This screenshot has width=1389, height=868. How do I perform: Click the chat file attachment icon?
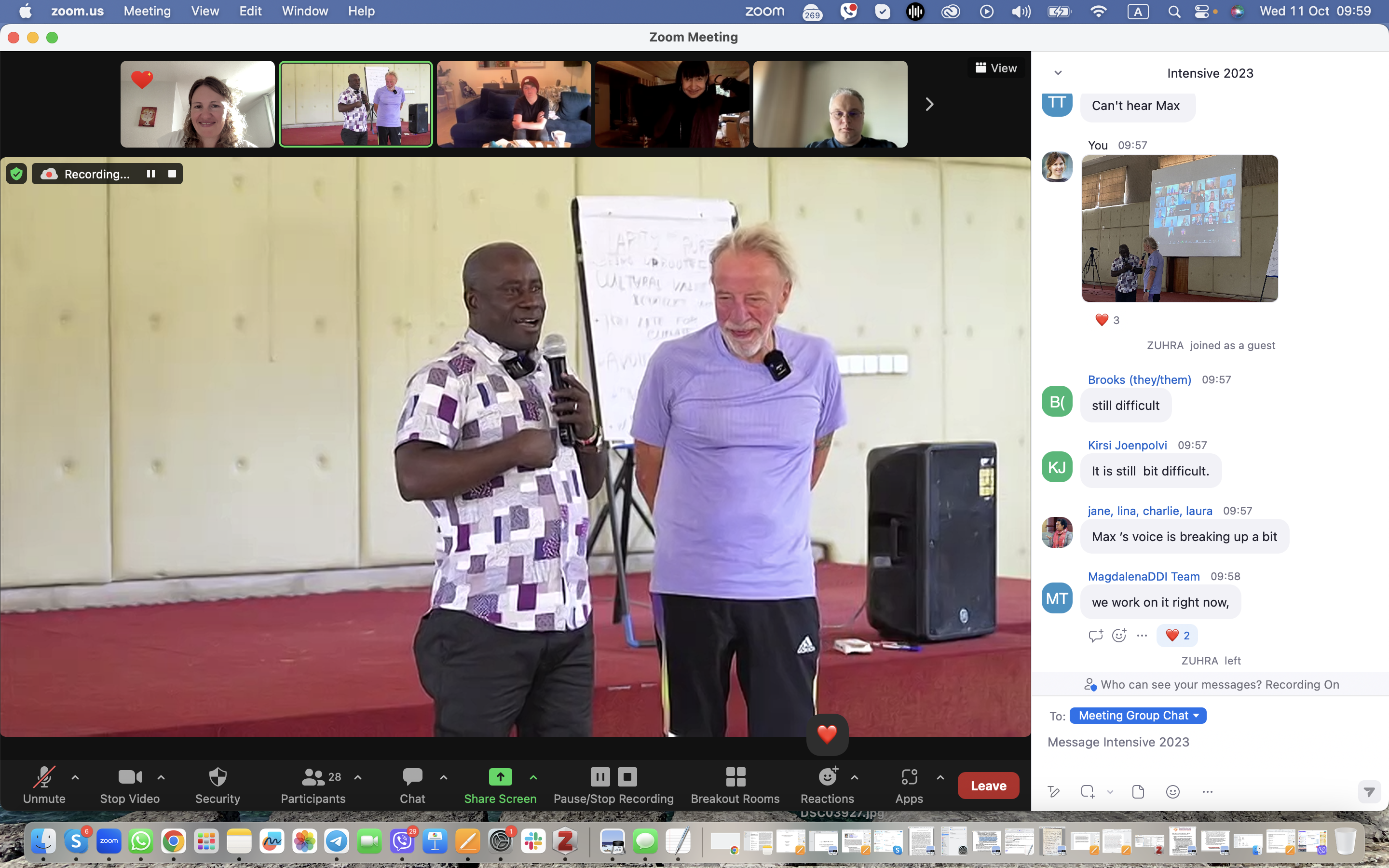tap(1138, 792)
